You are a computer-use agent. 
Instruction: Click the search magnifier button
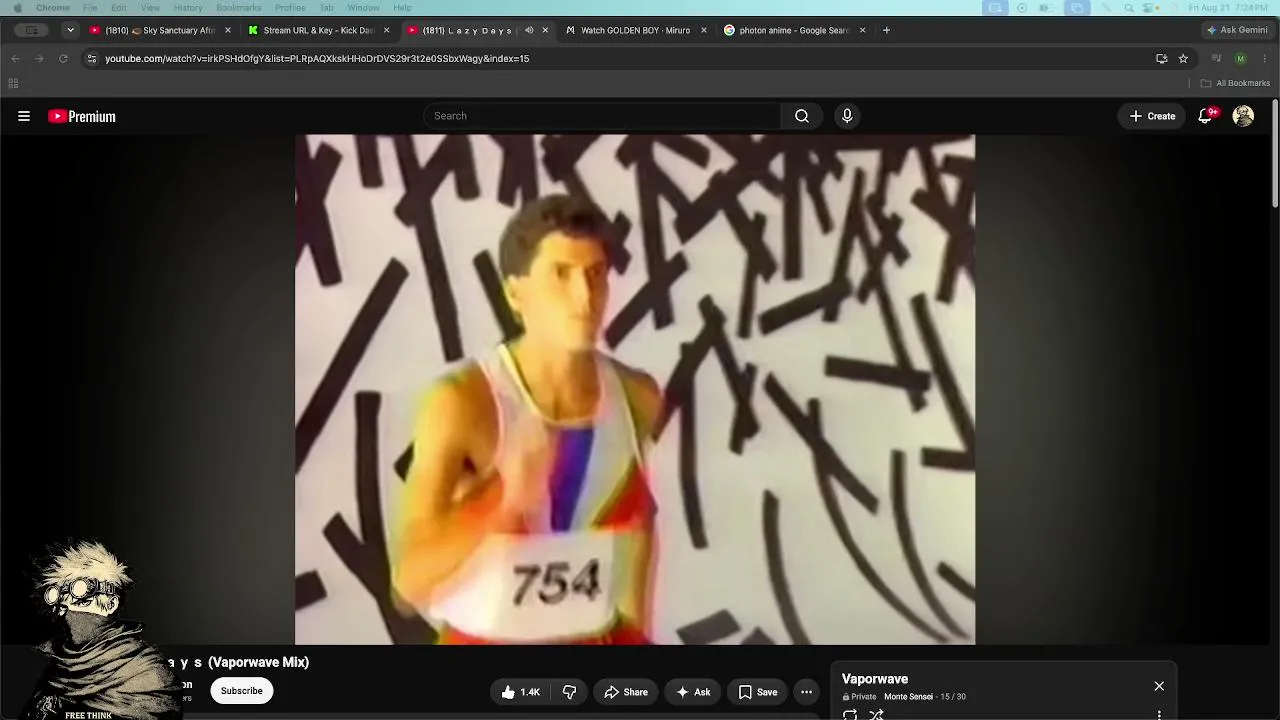[x=802, y=116]
